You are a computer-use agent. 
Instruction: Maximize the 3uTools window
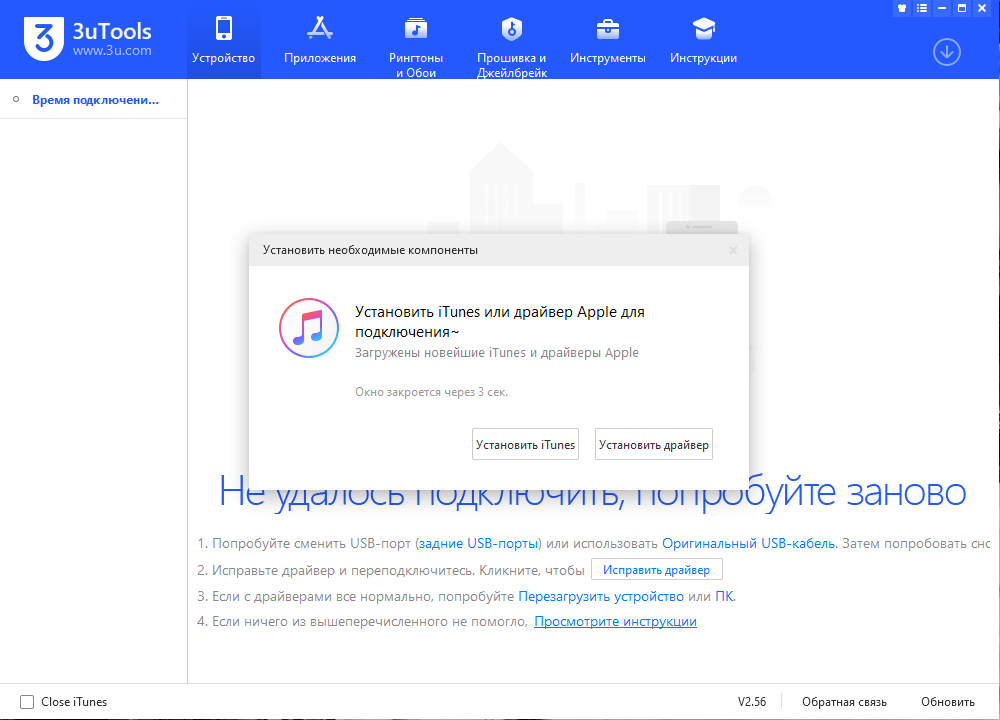962,8
